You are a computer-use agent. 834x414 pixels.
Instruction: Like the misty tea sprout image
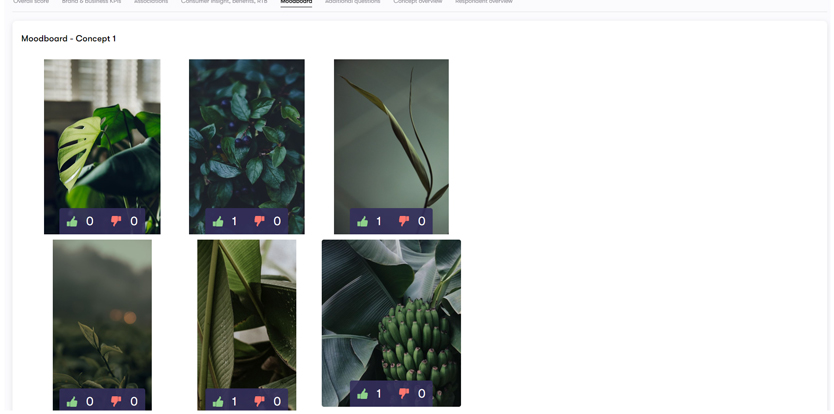(x=72, y=401)
